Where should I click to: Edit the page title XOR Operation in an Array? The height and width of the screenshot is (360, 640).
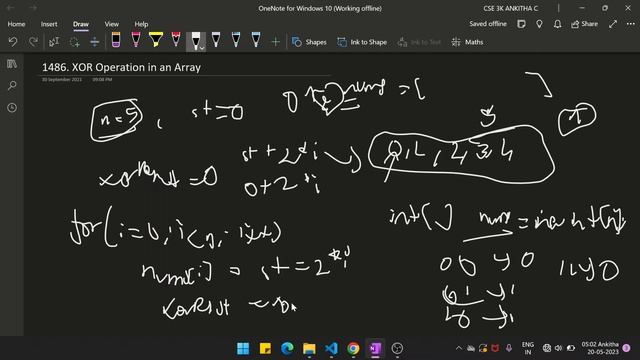click(x=122, y=67)
